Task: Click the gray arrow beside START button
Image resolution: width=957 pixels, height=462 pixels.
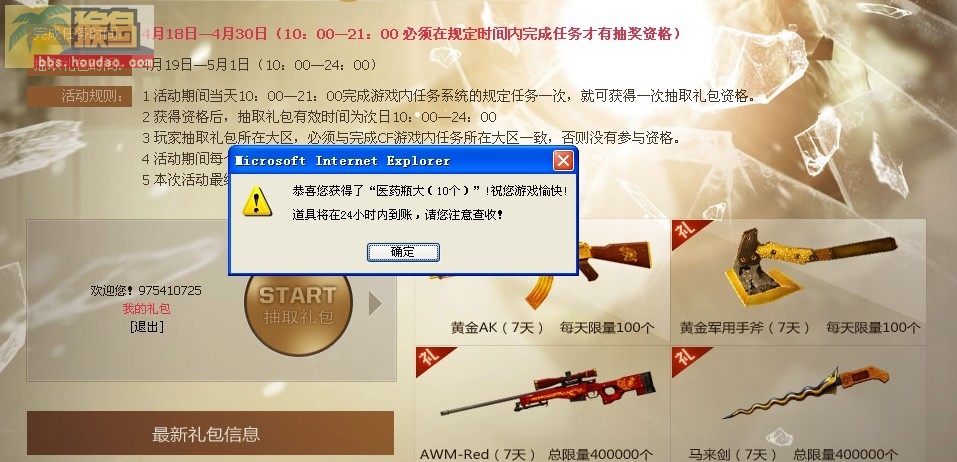Action: (x=375, y=304)
